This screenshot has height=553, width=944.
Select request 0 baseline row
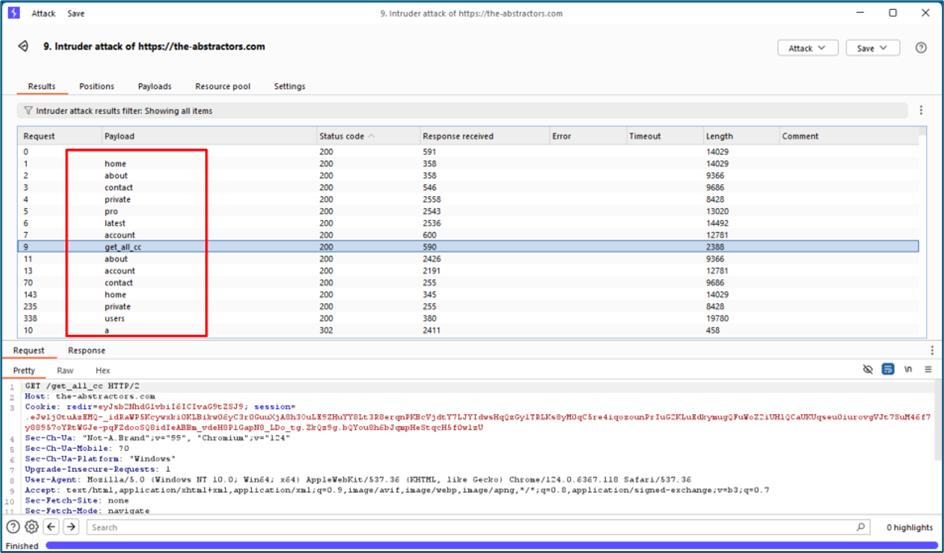(x=468, y=152)
